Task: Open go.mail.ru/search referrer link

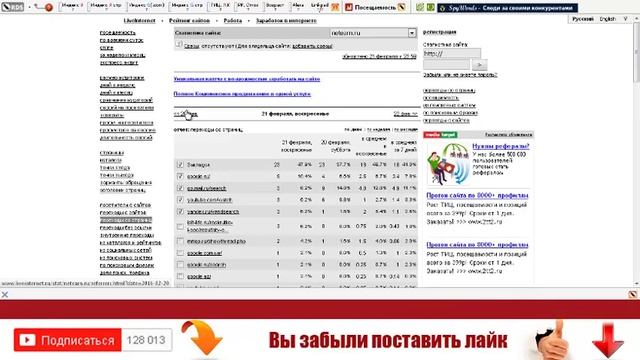Action: (x=207, y=189)
